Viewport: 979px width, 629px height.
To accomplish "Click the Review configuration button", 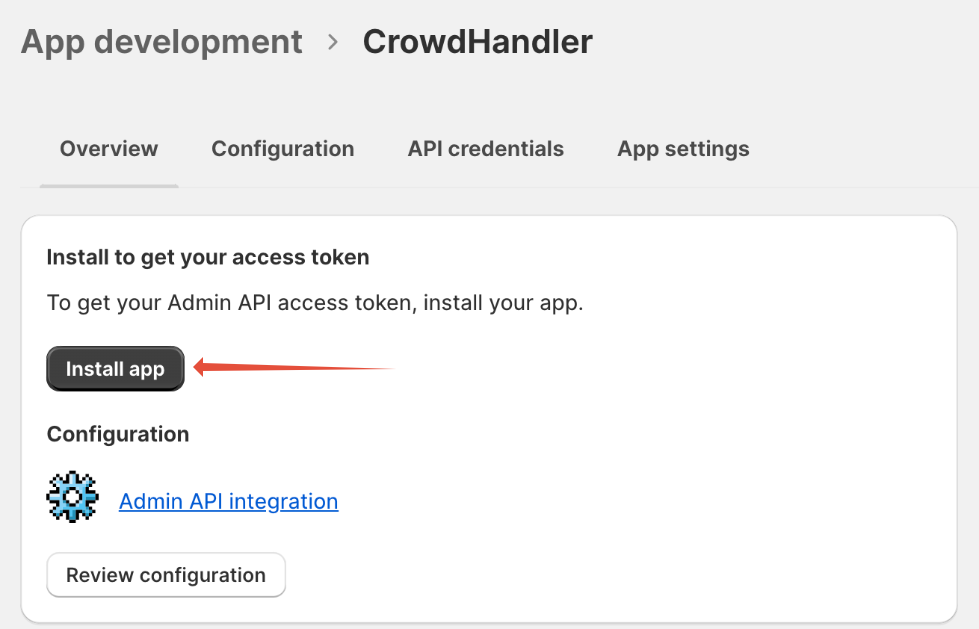I will (166, 575).
